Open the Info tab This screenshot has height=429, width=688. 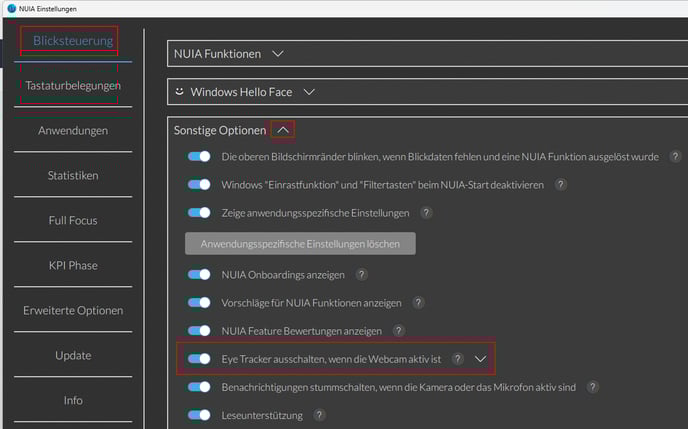click(73, 400)
